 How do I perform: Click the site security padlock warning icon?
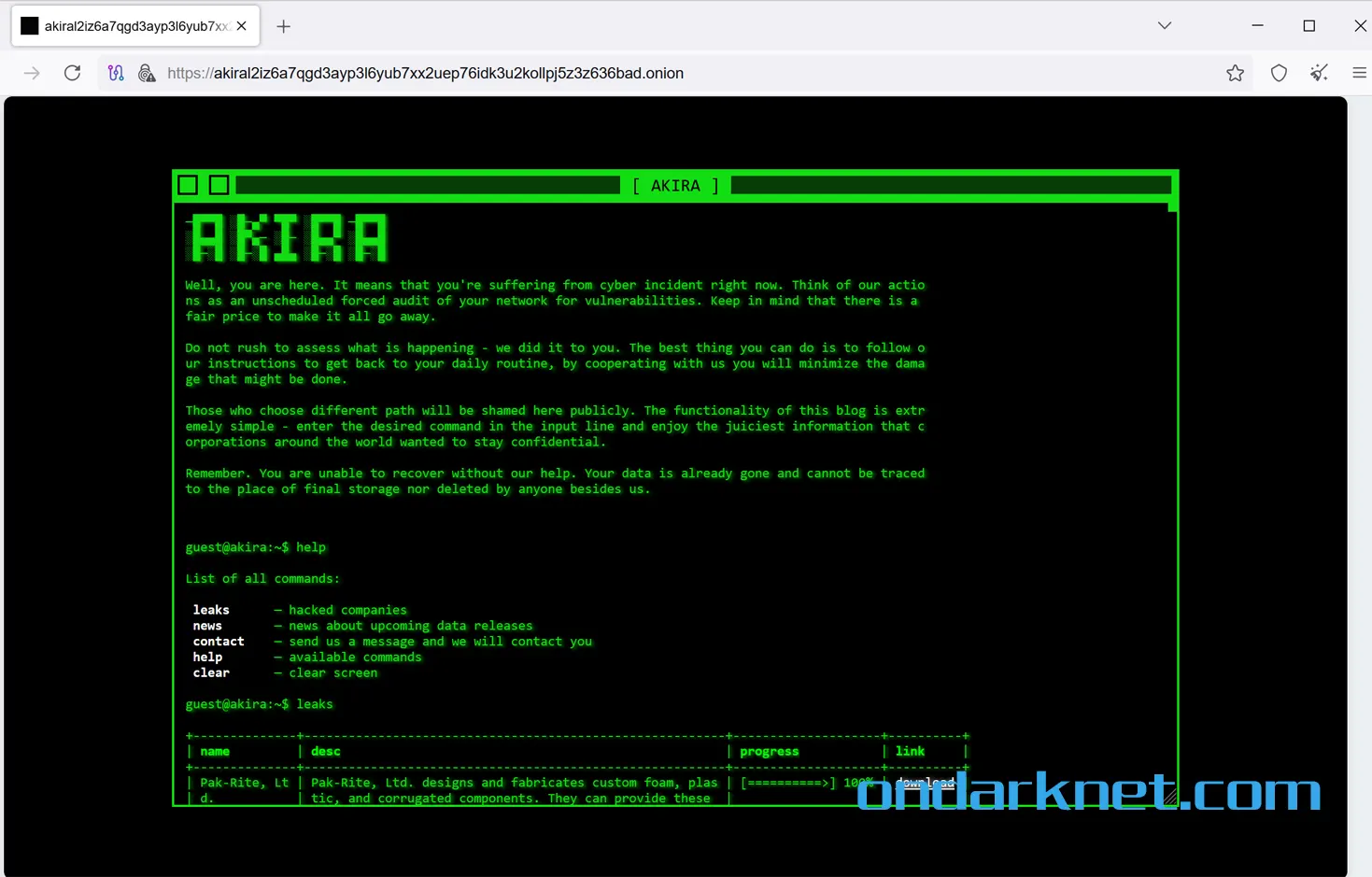(x=147, y=72)
